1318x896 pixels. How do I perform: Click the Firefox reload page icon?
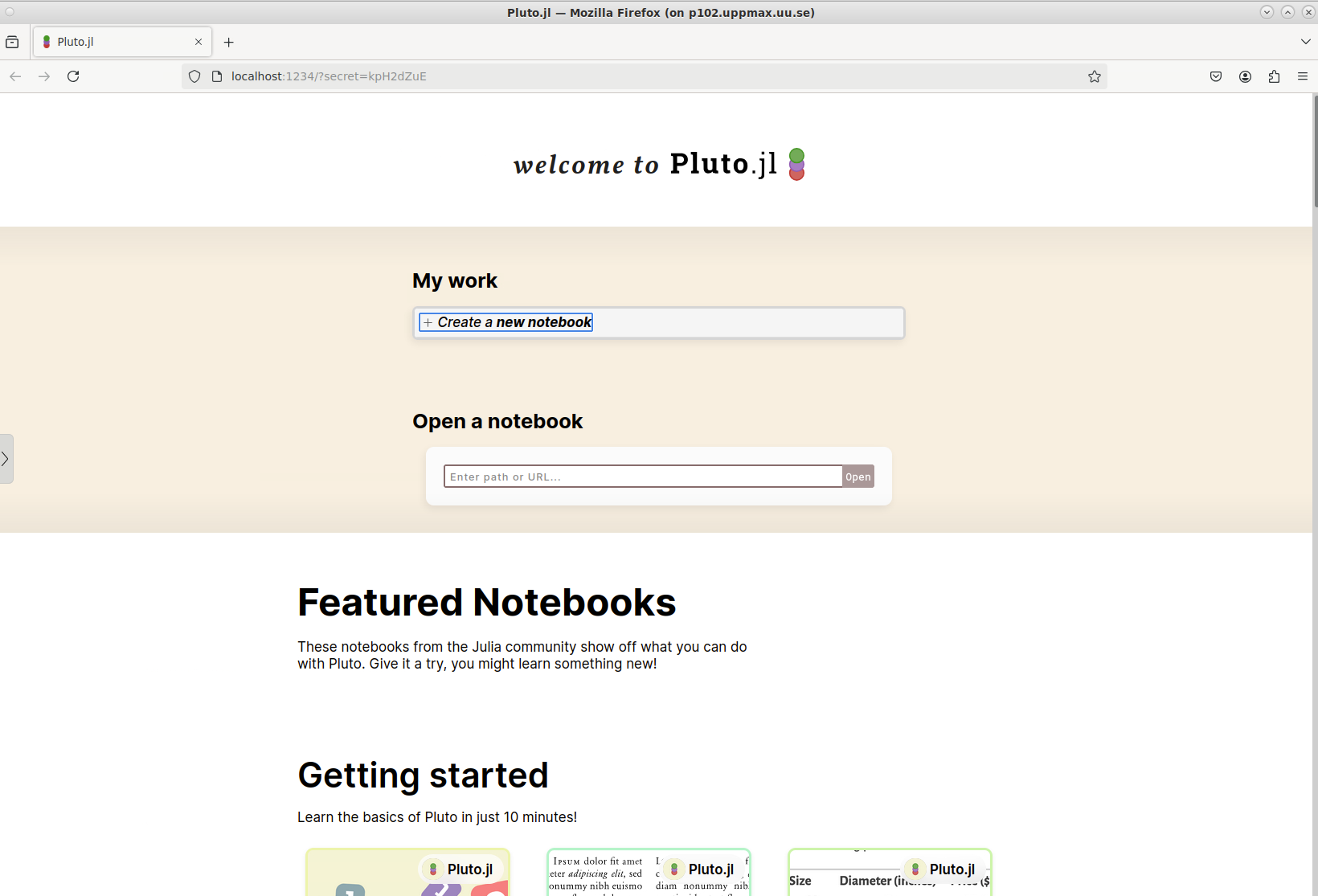click(73, 76)
